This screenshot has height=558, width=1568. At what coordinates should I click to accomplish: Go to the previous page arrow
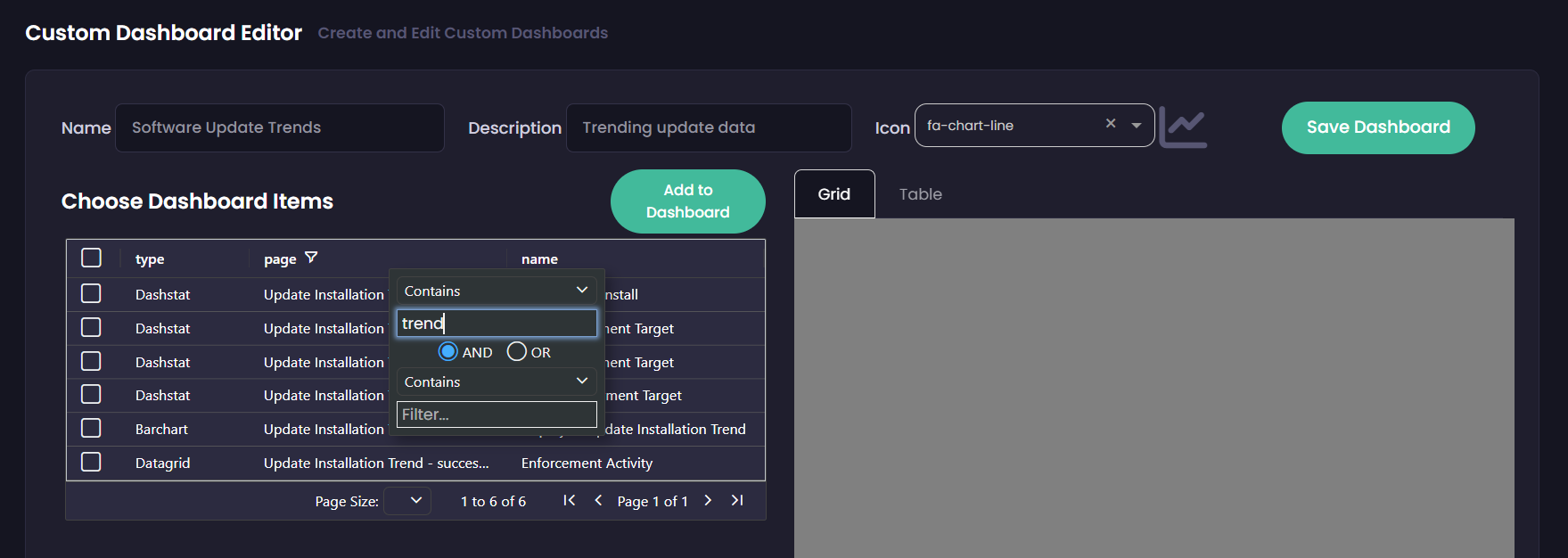pos(598,500)
